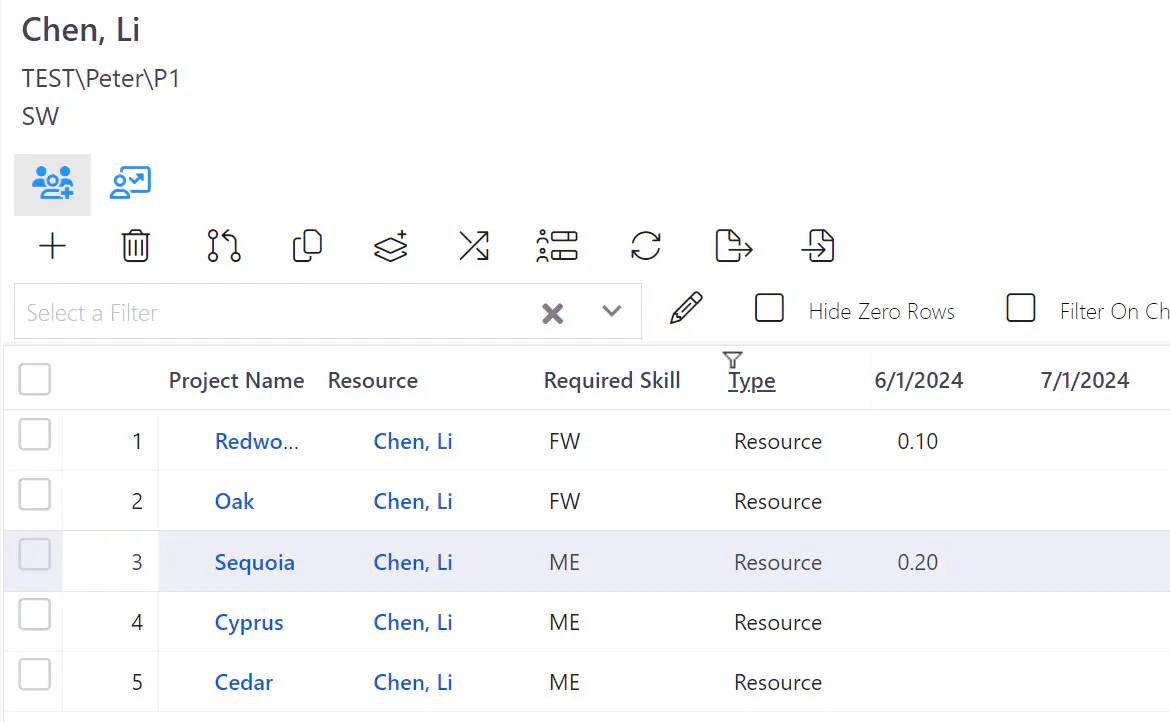1170x722 pixels.
Task: Click the pencil edit filter icon
Action: [x=686, y=308]
